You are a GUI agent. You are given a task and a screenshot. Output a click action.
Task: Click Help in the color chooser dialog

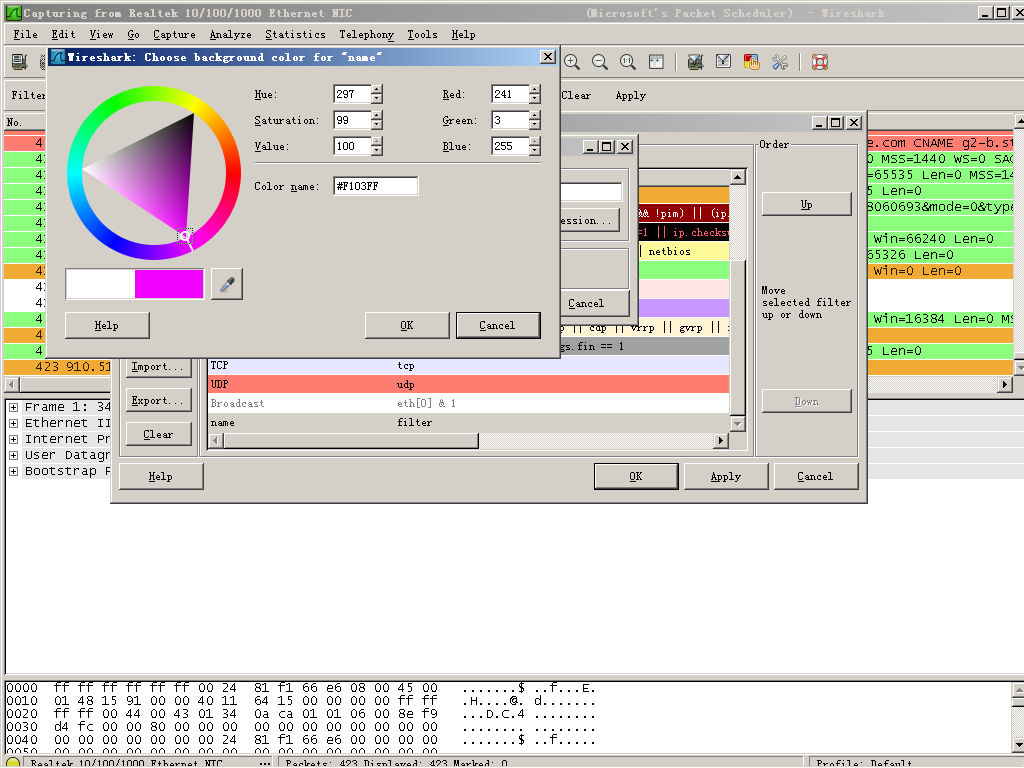107,325
